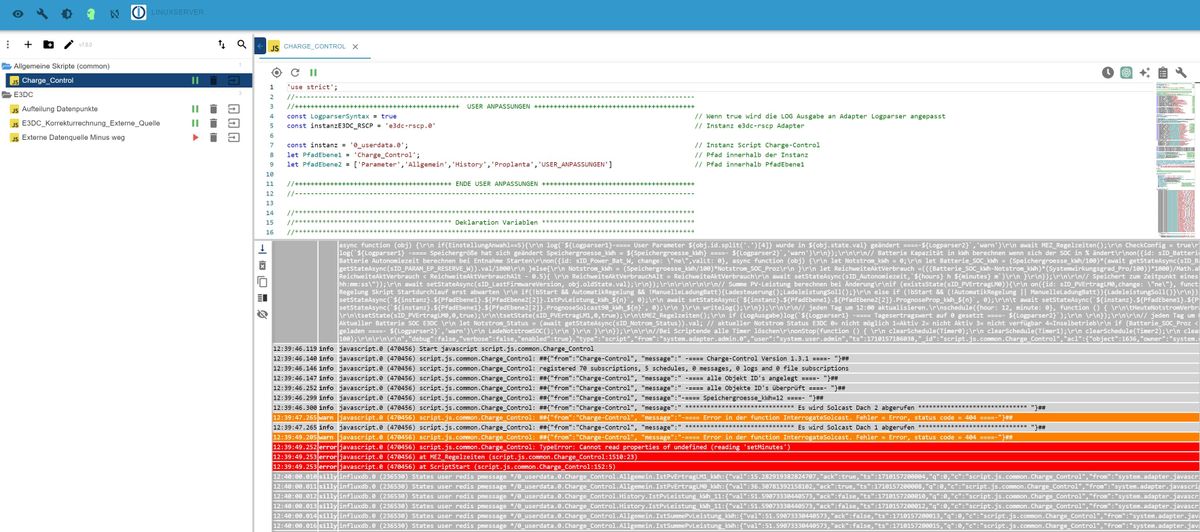Delete Aufteilung Datenpunkte script
Screen dimensions: 1200x532
point(213,108)
